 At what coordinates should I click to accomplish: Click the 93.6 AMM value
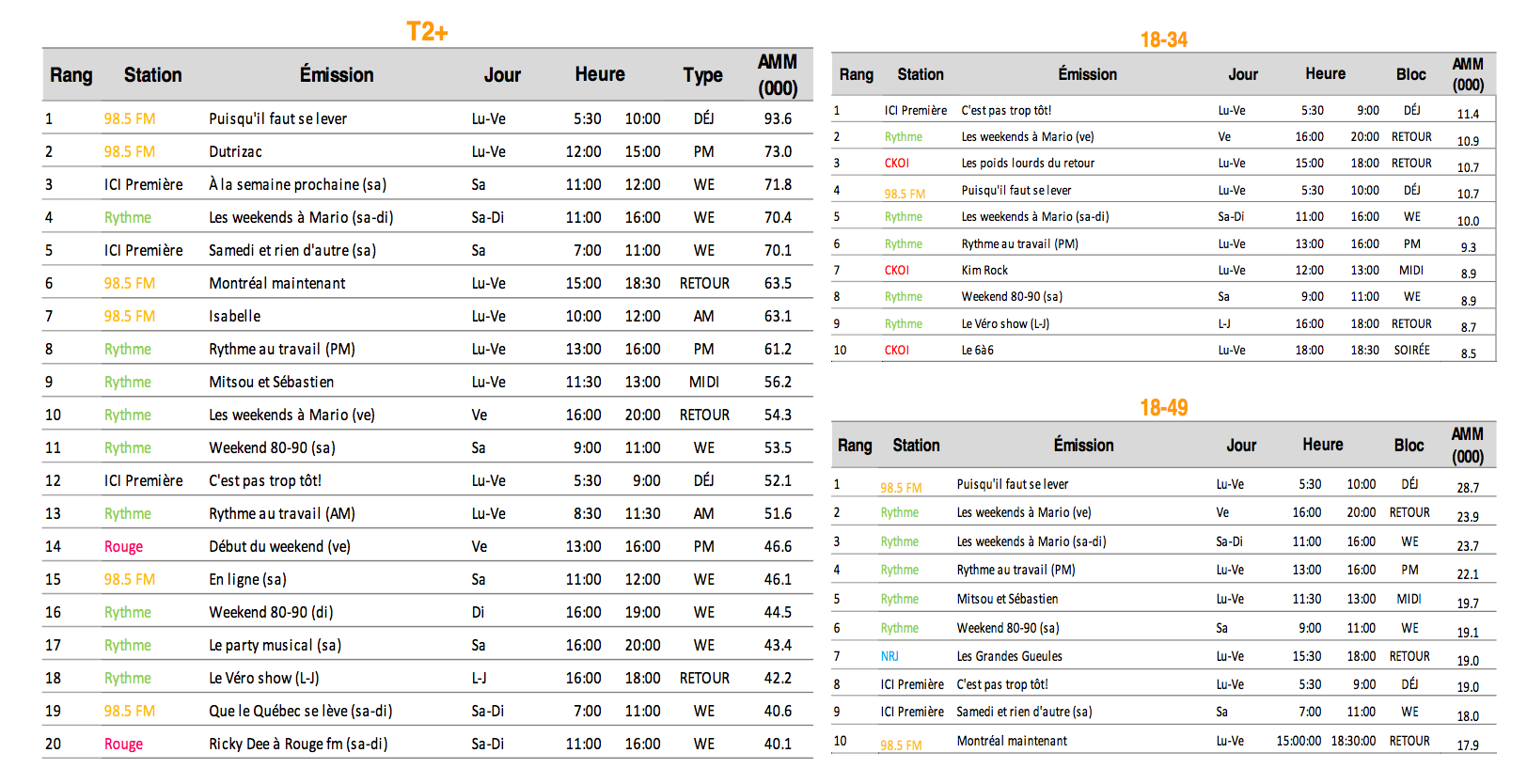pyautogui.click(x=778, y=118)
